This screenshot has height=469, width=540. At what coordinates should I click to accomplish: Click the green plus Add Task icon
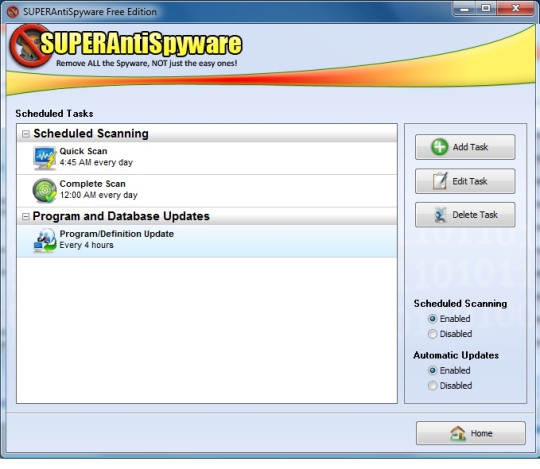click(439, 147)
